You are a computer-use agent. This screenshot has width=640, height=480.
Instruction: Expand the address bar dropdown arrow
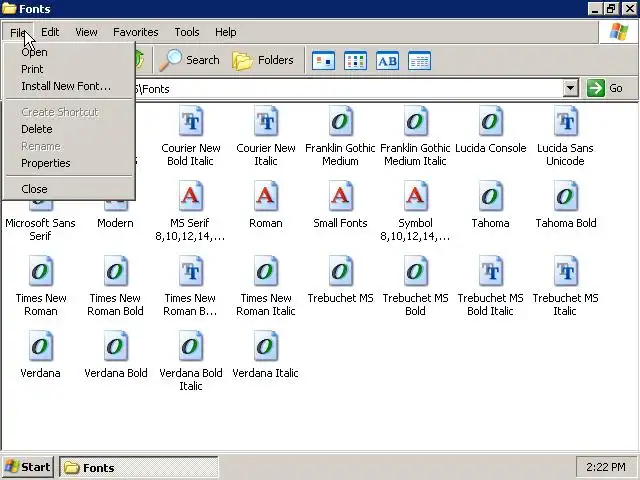click(570, 88)
